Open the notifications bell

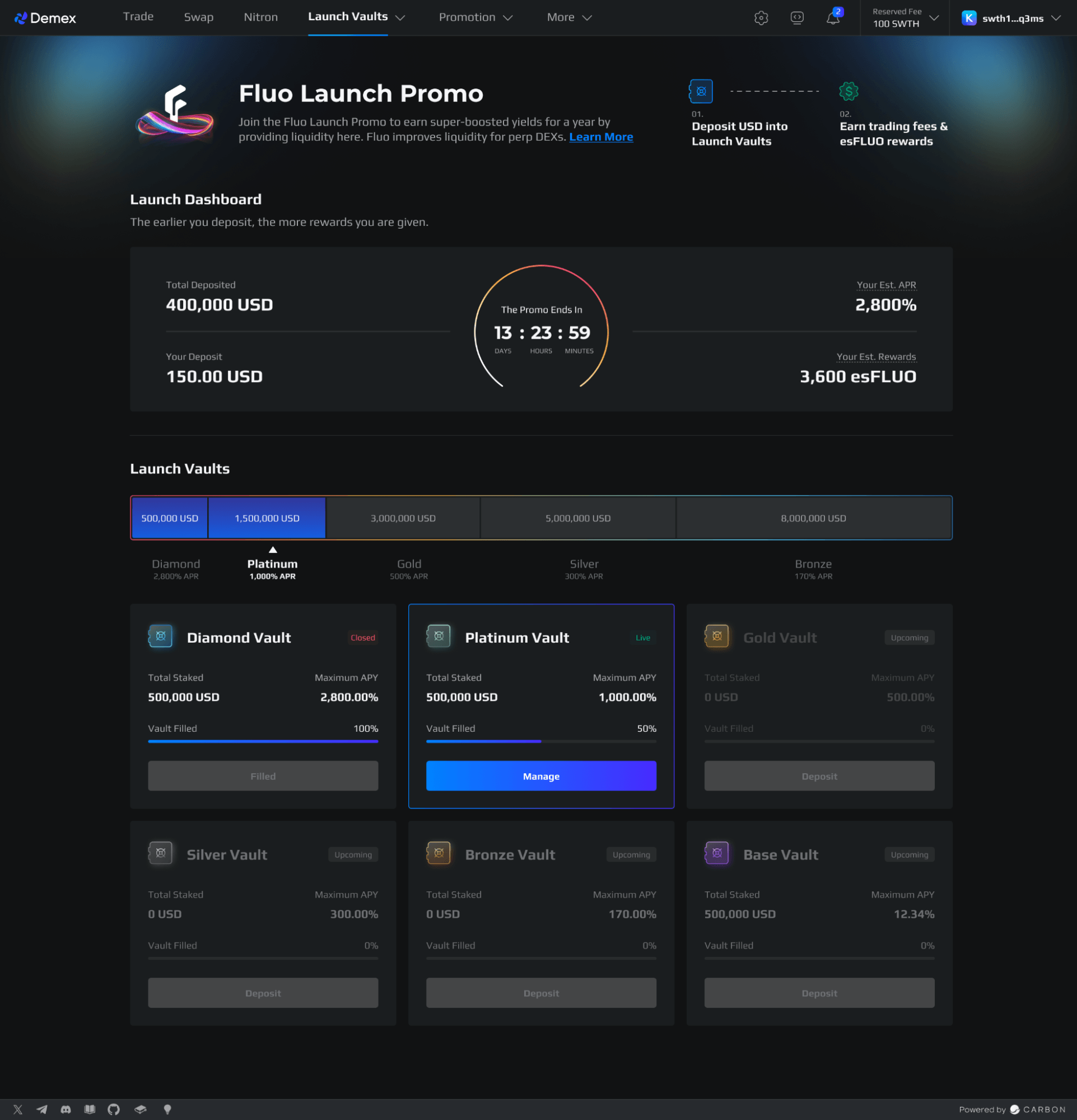[x=833, y=18]
